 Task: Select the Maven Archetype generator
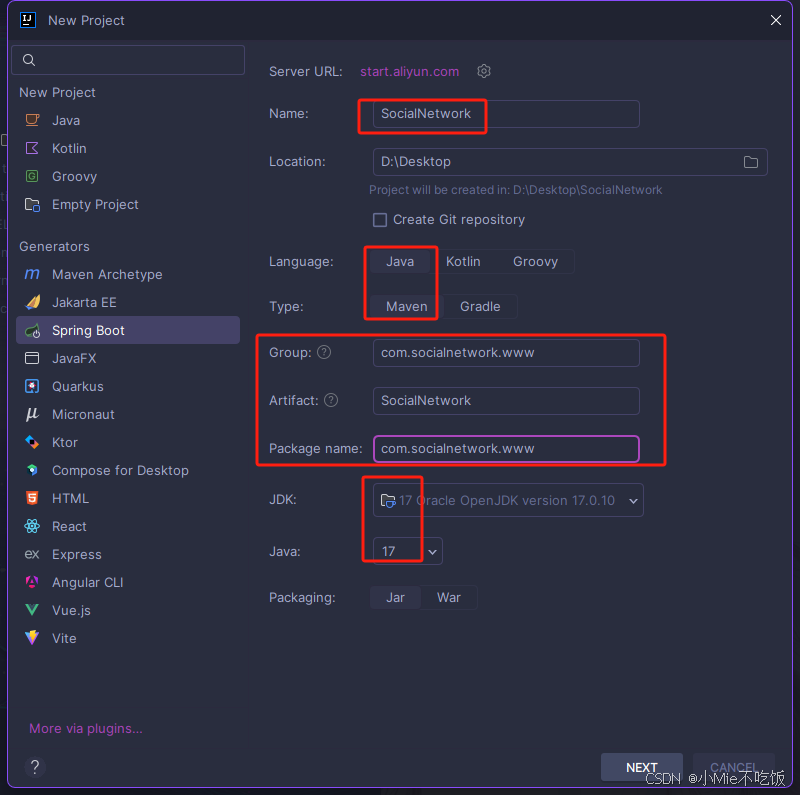pyautogui.click(x=128, y=274)
